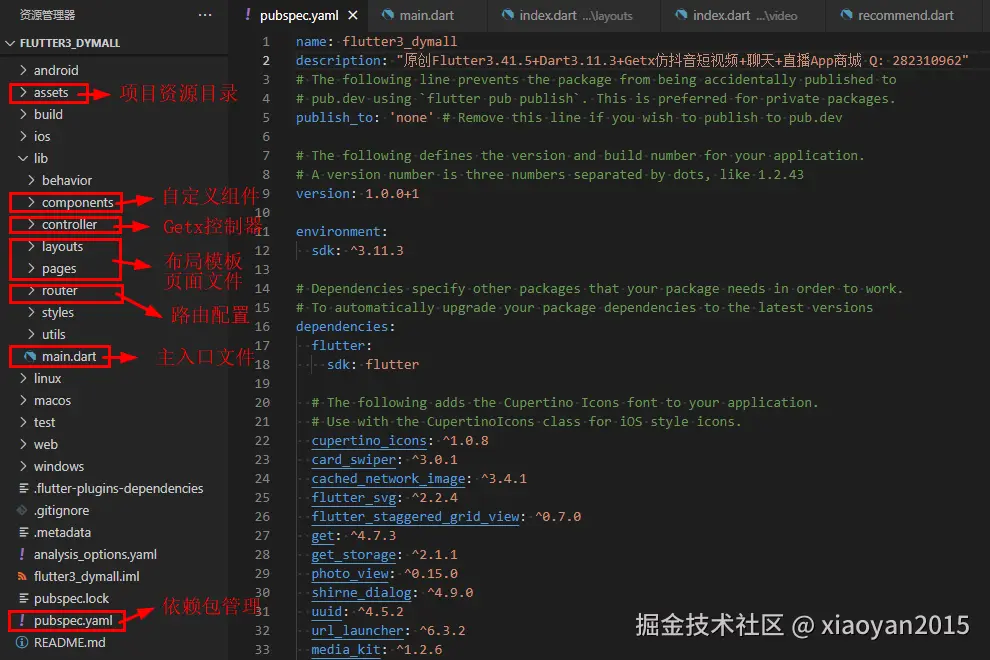Click the Dart icon on main.dart tab
This screenshot has height=660, width=990.
[x=388, y=15]
